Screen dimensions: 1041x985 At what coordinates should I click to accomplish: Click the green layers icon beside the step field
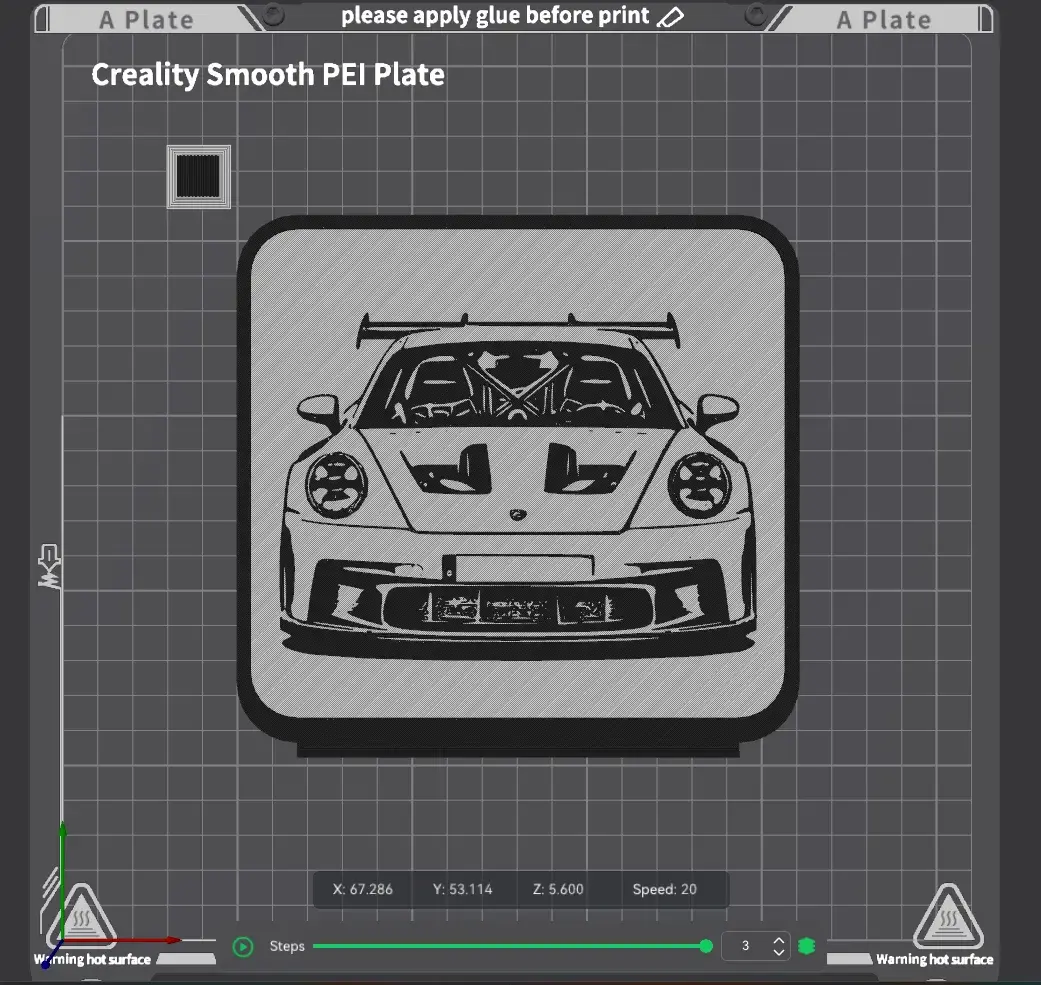[807, 946]
